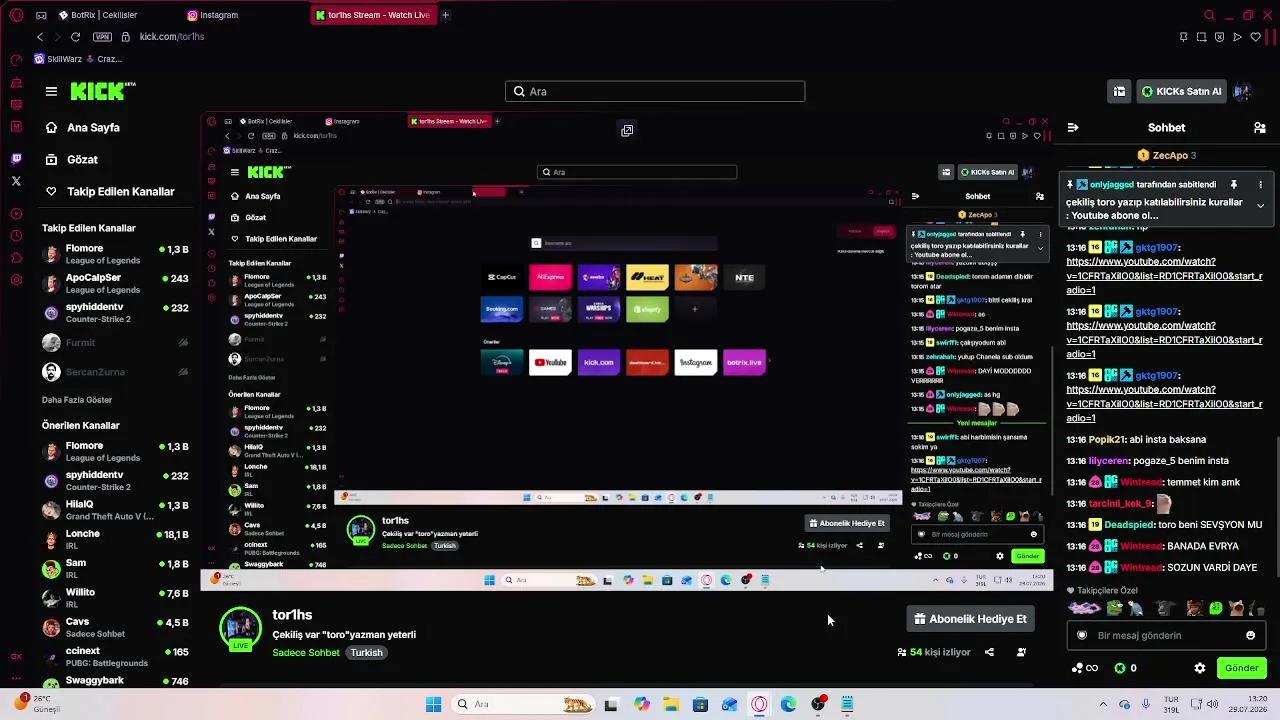Open the user profile avatar menu

click(1242, 91)
